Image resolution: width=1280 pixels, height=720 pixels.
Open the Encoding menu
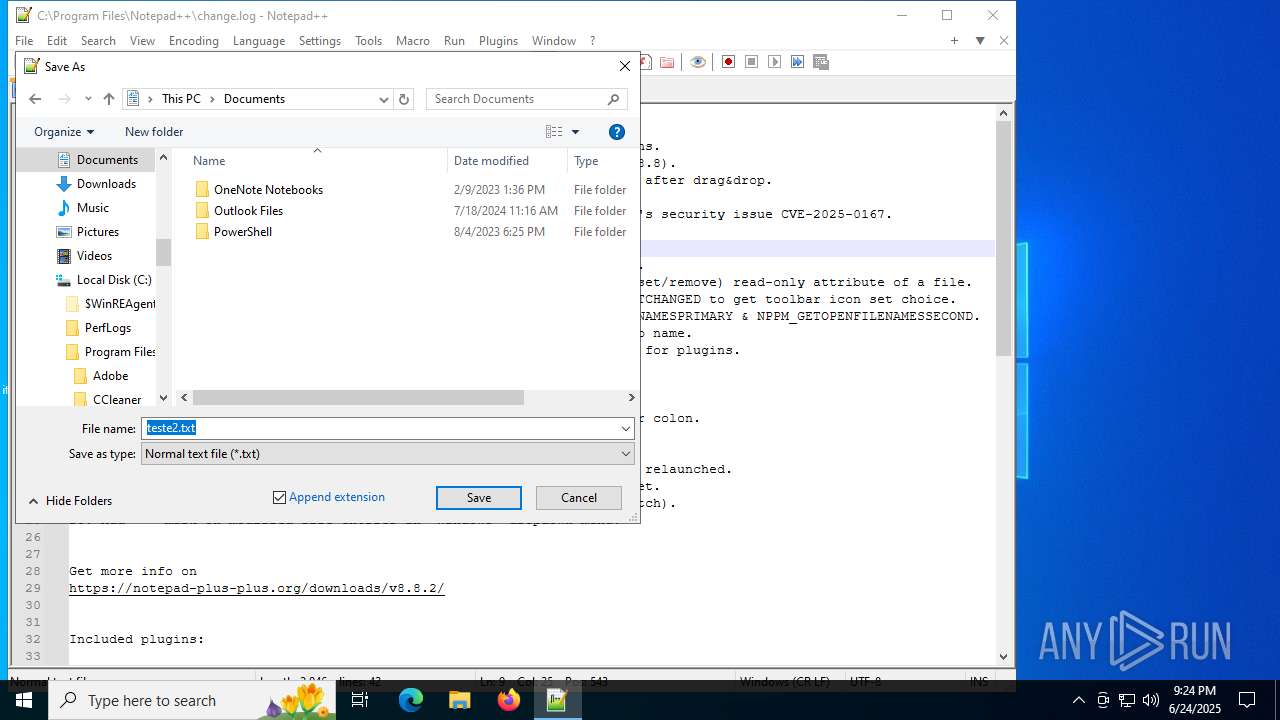tap(193, 41)
